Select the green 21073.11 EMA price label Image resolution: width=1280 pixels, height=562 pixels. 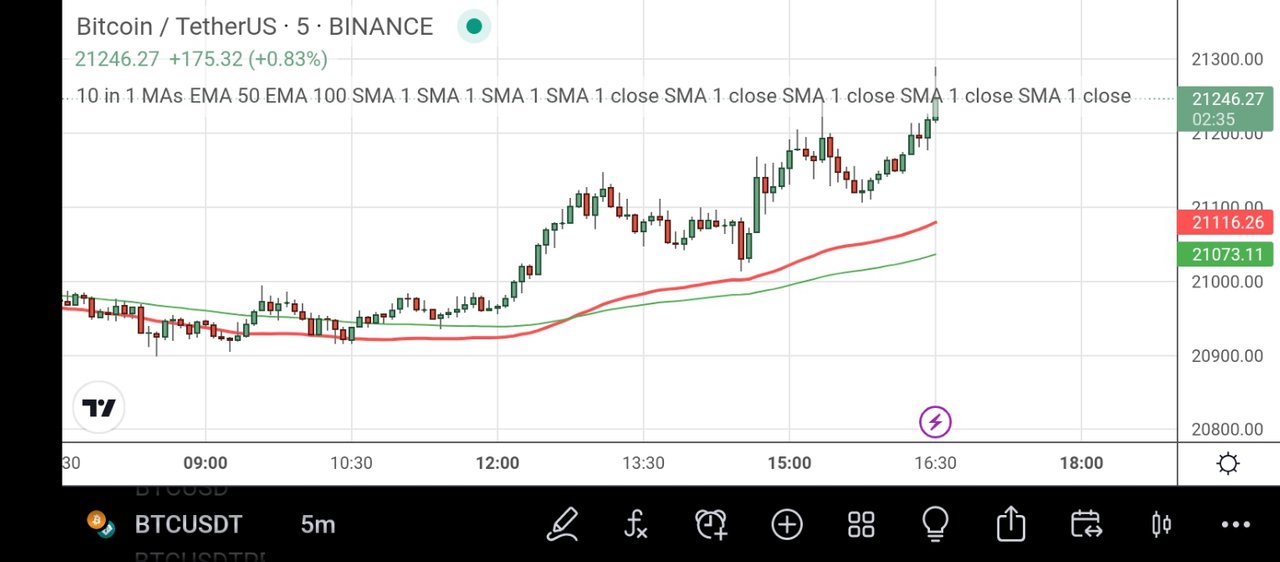point(1226,255)
